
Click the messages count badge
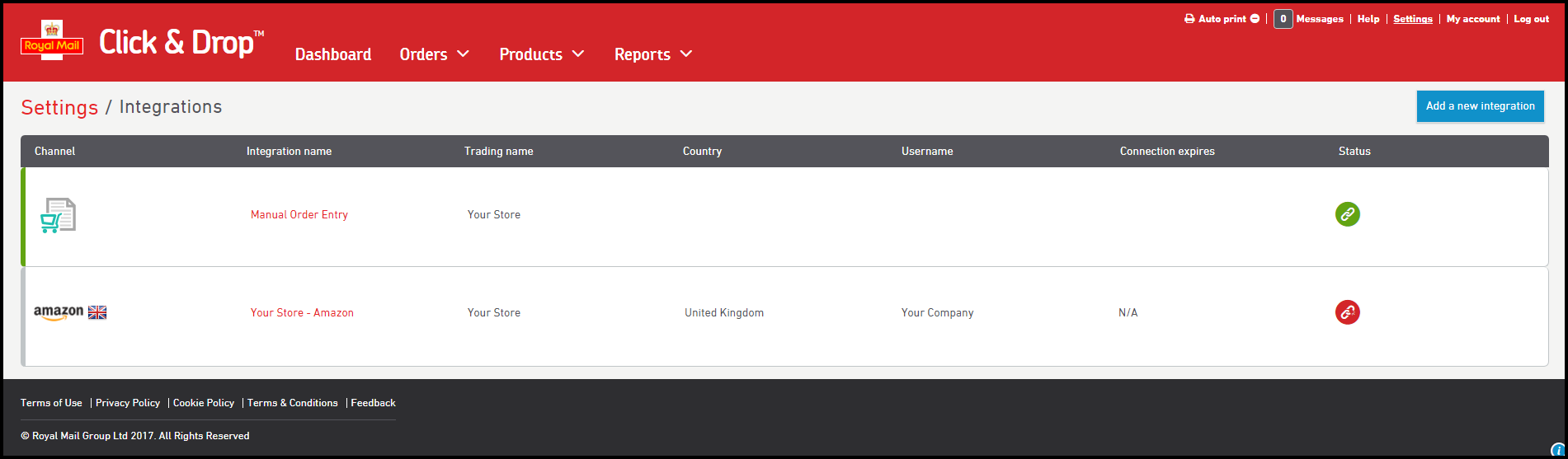pyautogui.click(x=1283, y=19)
